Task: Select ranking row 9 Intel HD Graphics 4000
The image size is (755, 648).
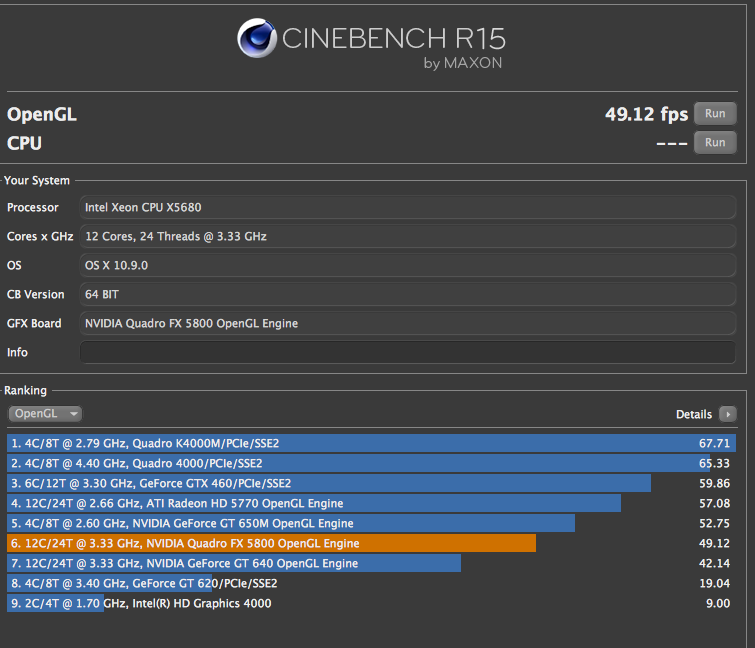Action: tap(371, 603)
